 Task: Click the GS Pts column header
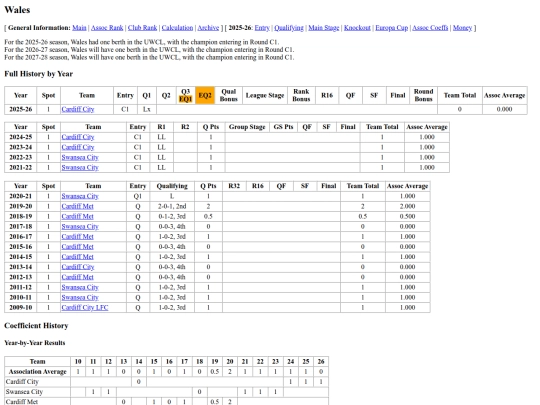[283, 127]
